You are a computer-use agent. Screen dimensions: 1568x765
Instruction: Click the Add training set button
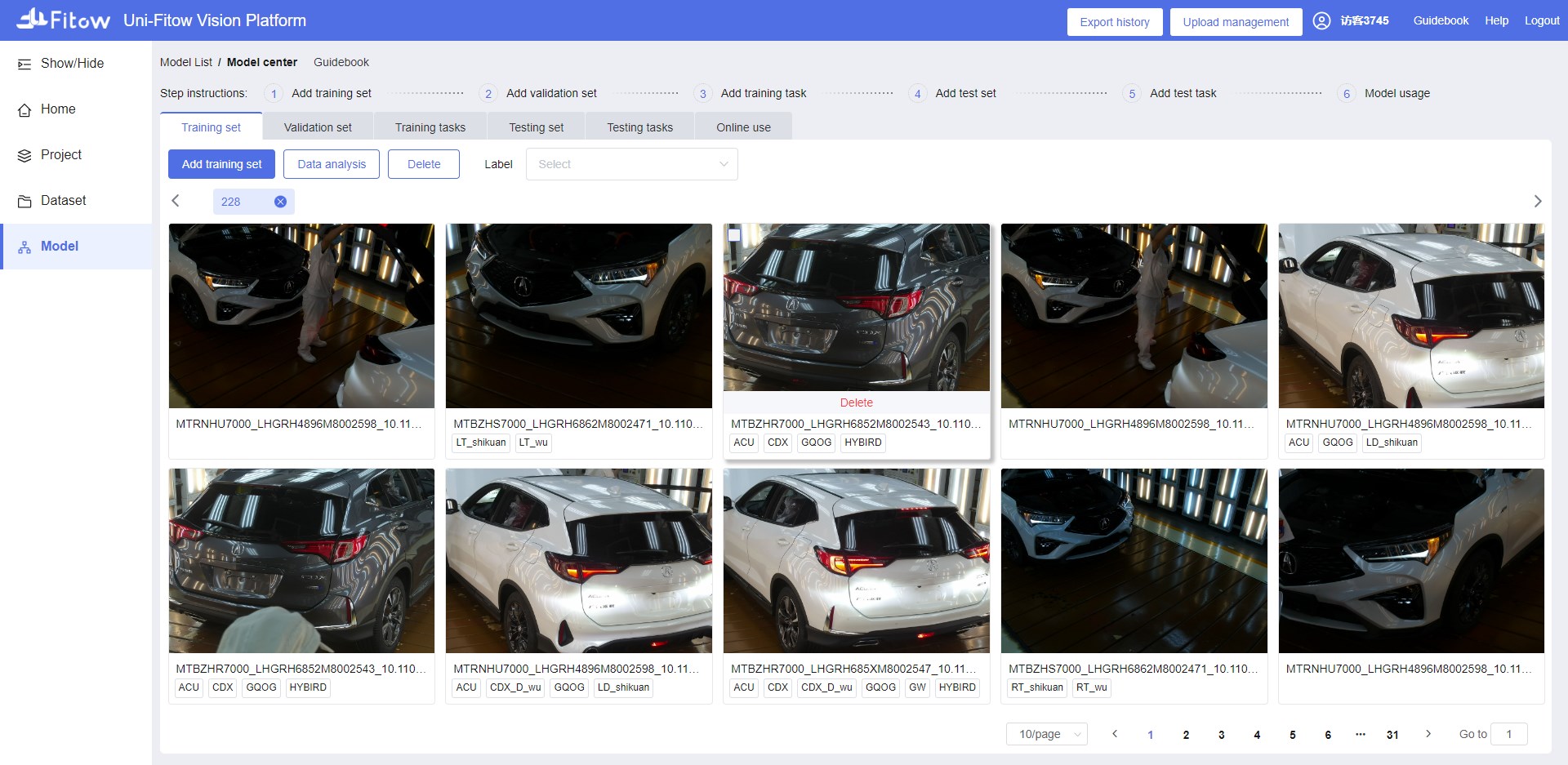(x=222, y=164)
